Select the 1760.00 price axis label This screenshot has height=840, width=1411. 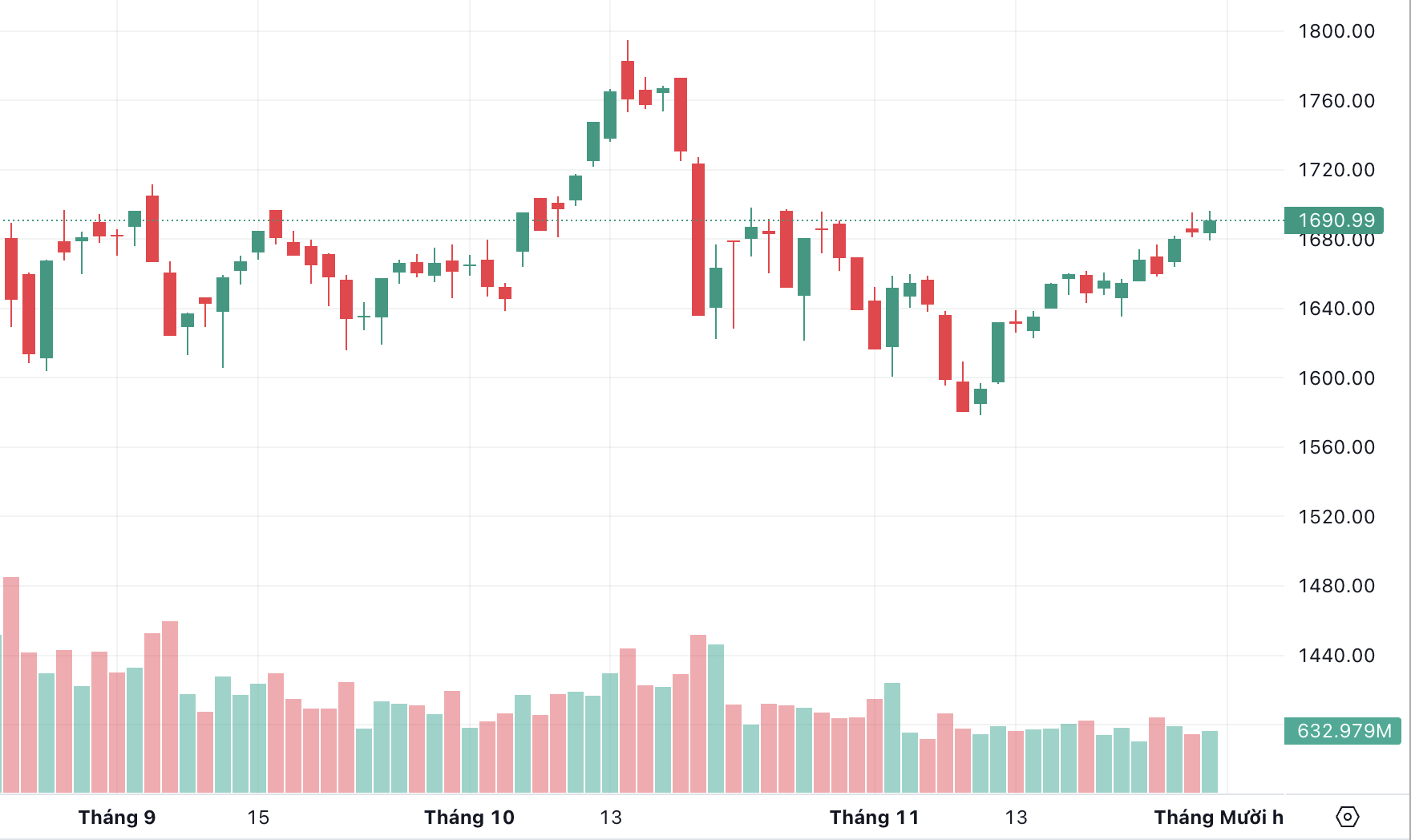[1336, 101]
